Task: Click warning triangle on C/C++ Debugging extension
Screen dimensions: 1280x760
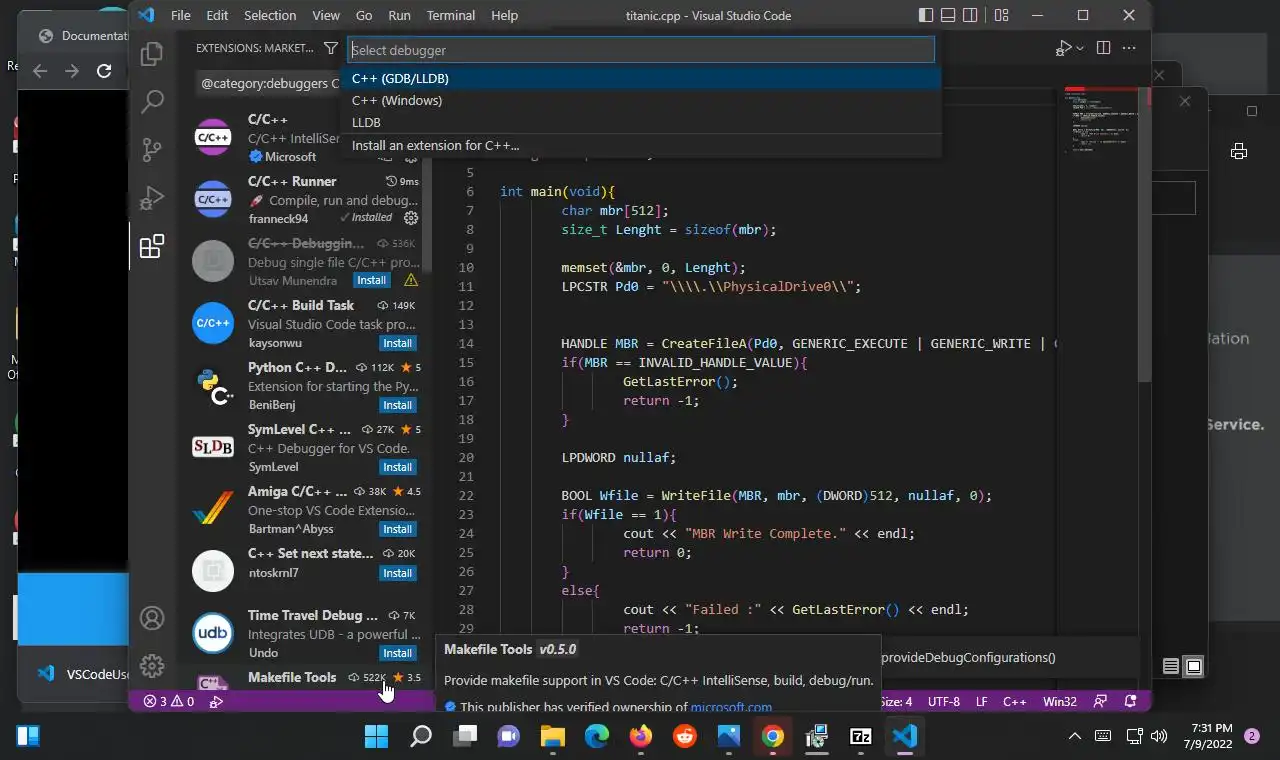Action: [x=410, y=281]
